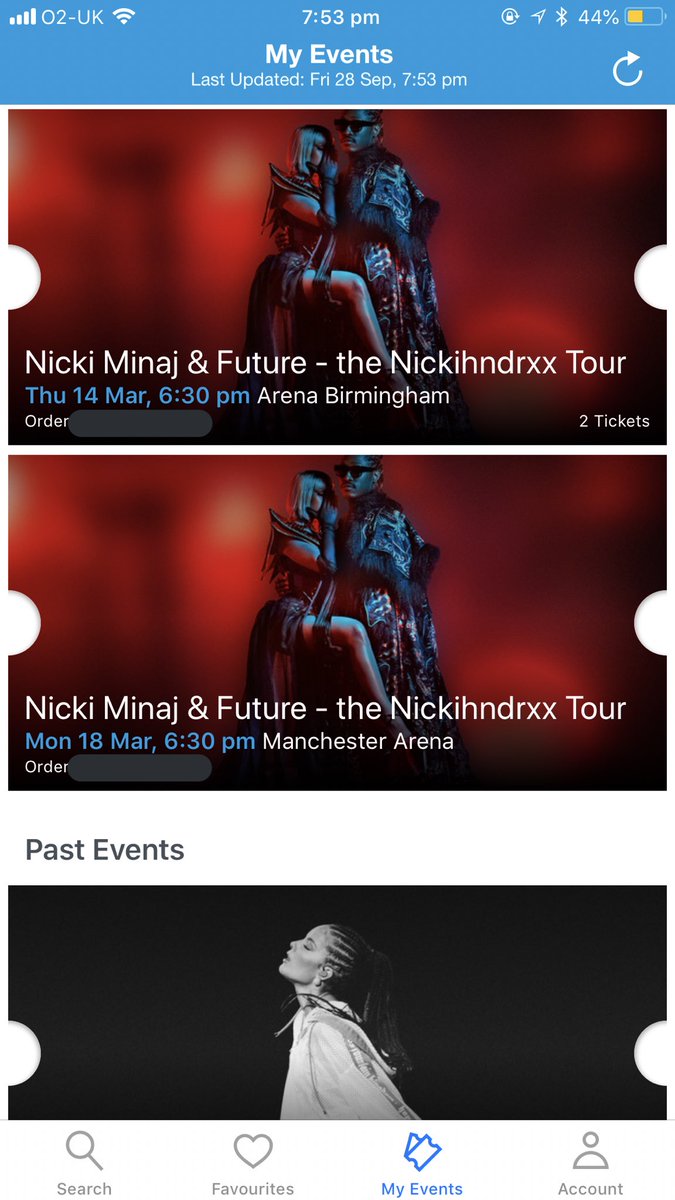Tap the Last Updated timestamp text
Image resolution: width=675 pixels, height=1200 pixels.
pyautogui.click(x=329, y=79)
